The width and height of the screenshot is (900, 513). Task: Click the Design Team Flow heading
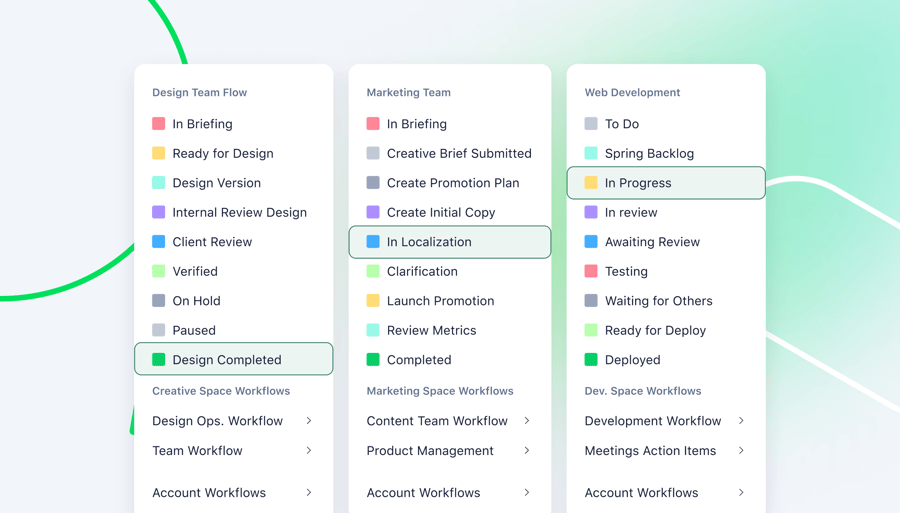coord(199,92)
